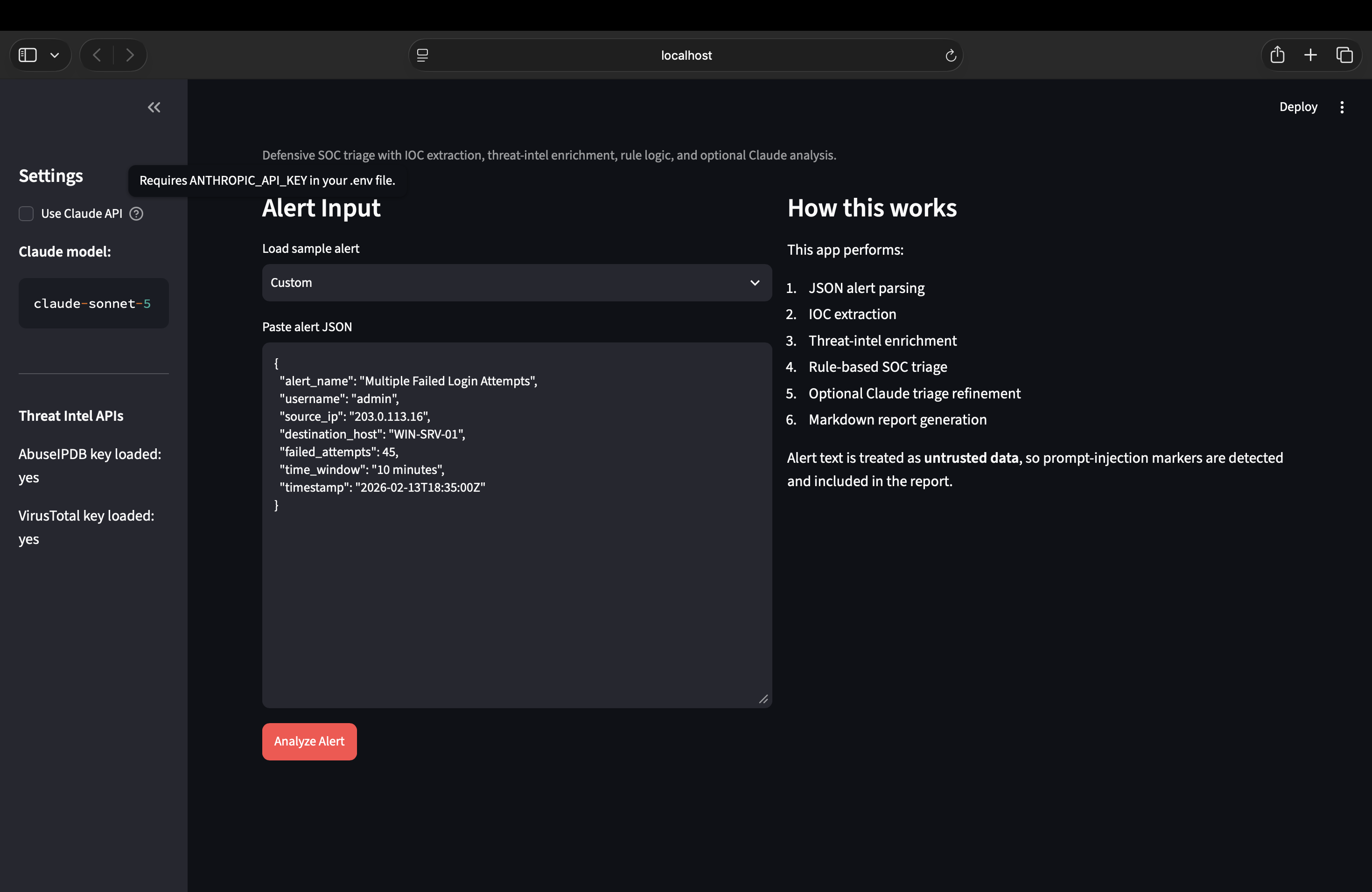Click the "JSON alert parsing" list item

tap(867, 288)
